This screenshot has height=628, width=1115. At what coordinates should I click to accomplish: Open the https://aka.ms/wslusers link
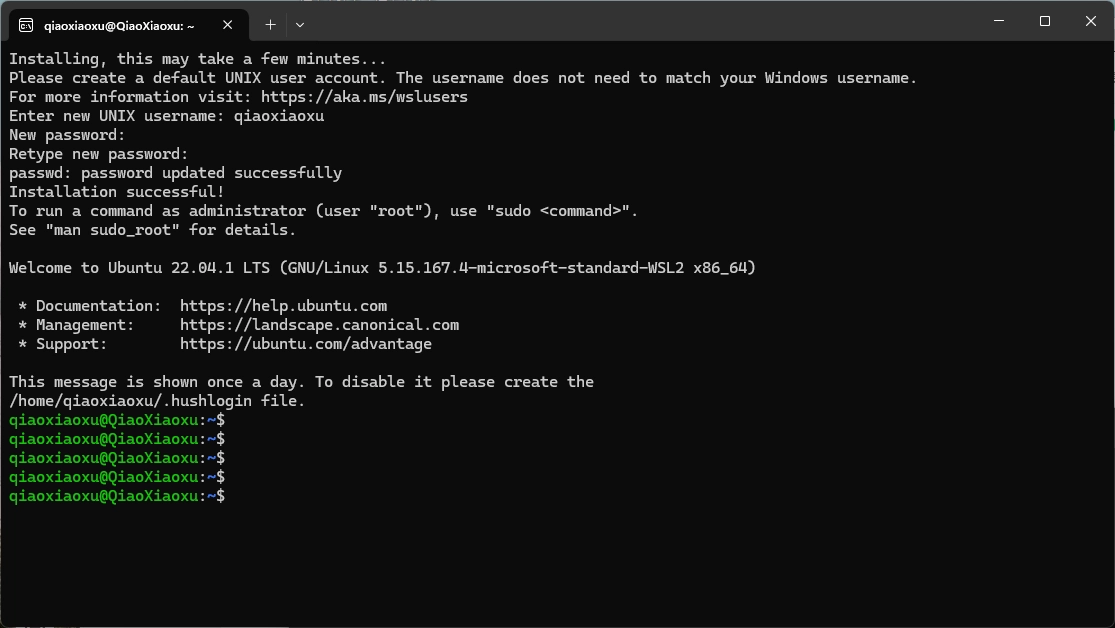tap(364, 97)
